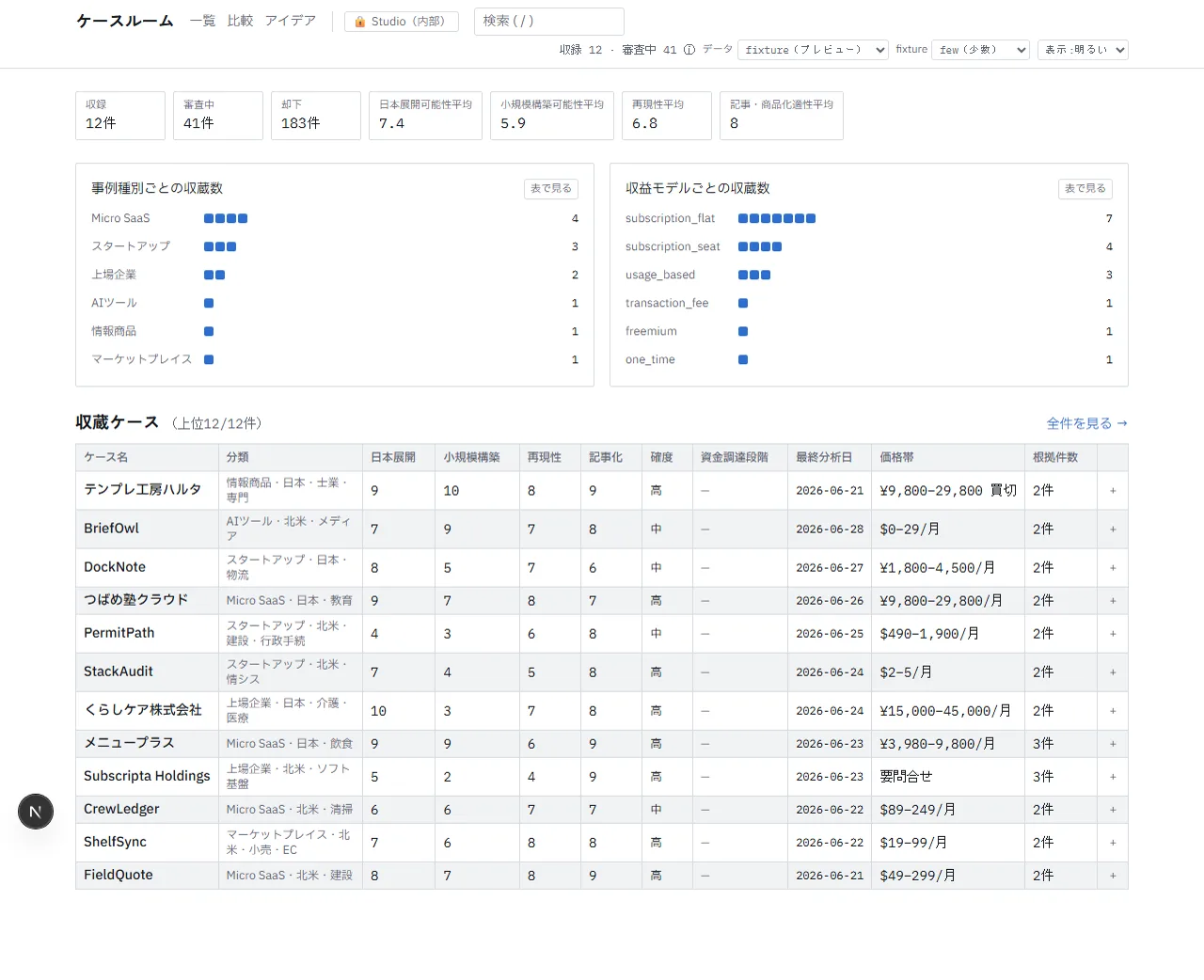
Task: Click the plus icon for FieldQuote
Action: coord(1113,876)
